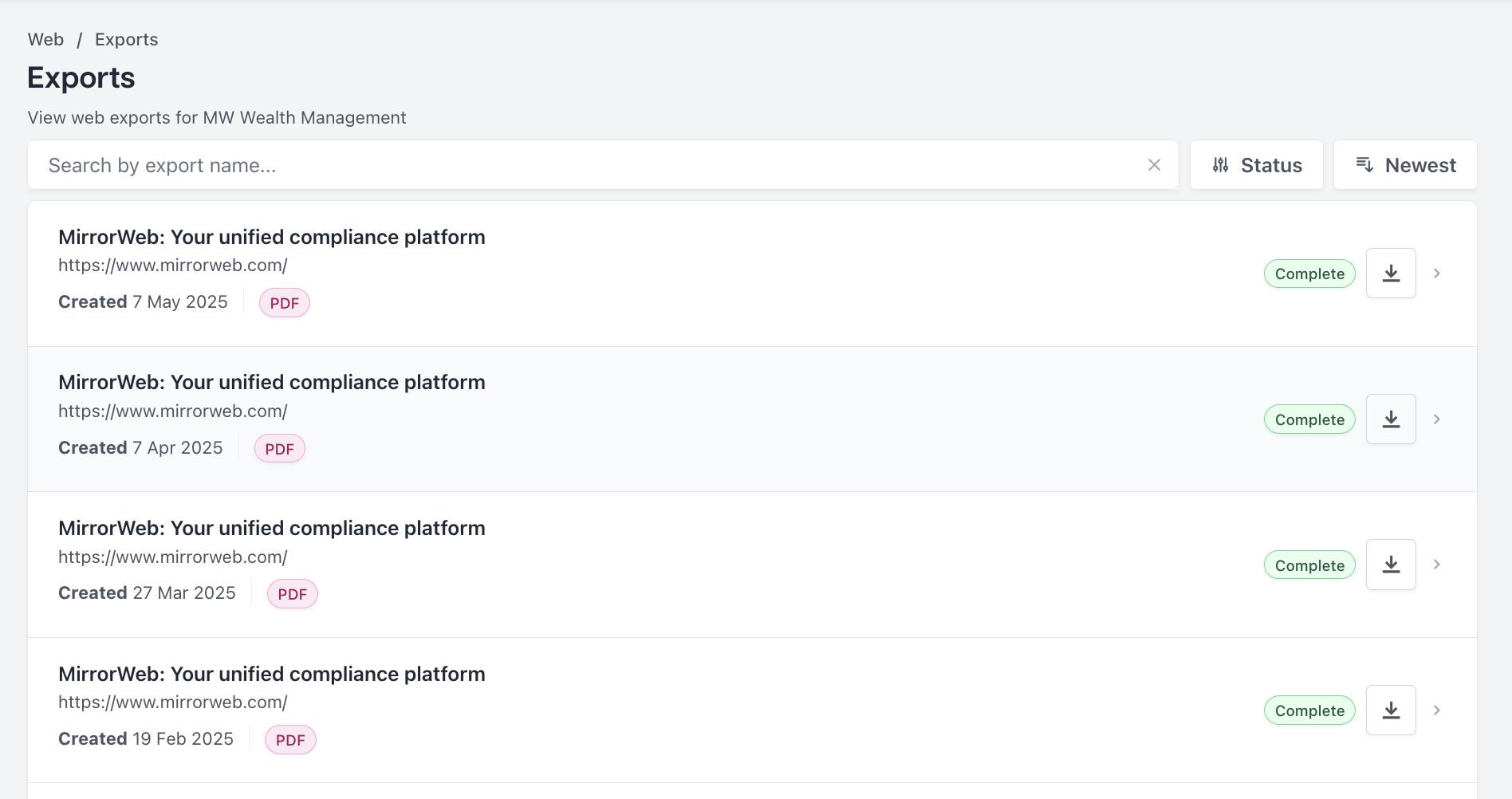This screenshot has height=799, width=1512.
Task: Download the 19 Feb 2025 export
Action: click(x=1391, y=710)
